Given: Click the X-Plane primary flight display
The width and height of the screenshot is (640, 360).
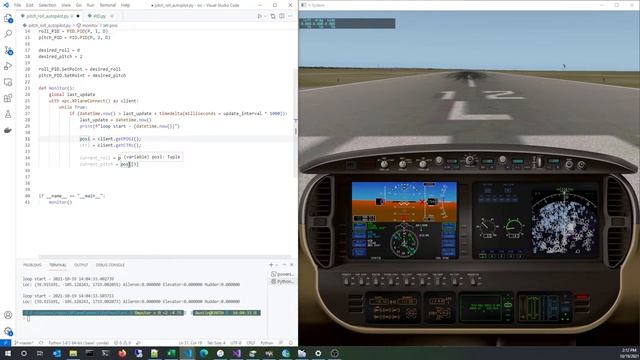Looking at the screenshot, I should pyautogui.click(x=404, y=220).
